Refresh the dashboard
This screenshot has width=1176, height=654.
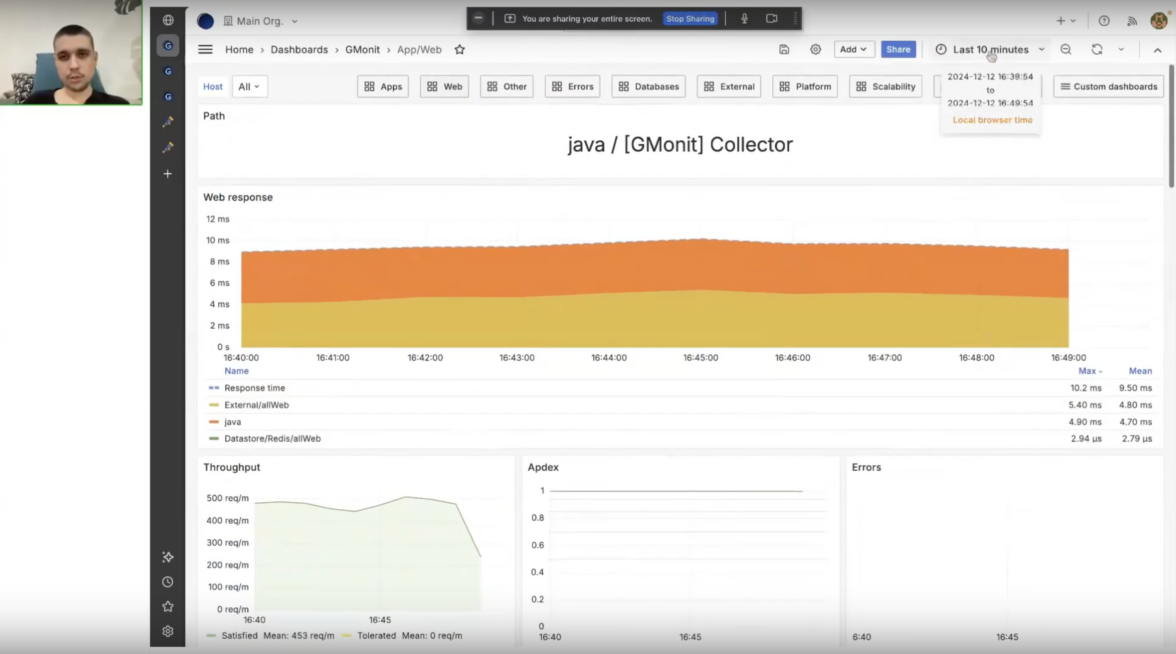(x=1097, y=49)
